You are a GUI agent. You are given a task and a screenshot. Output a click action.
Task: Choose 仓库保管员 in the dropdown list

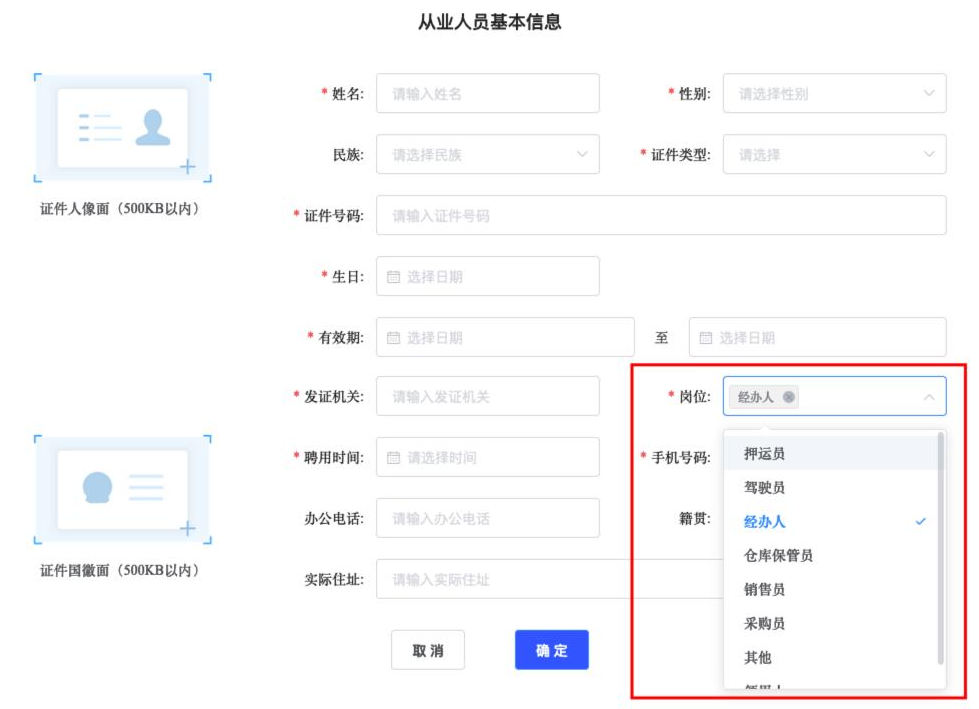pyautogui.click(x=778, y=556)
